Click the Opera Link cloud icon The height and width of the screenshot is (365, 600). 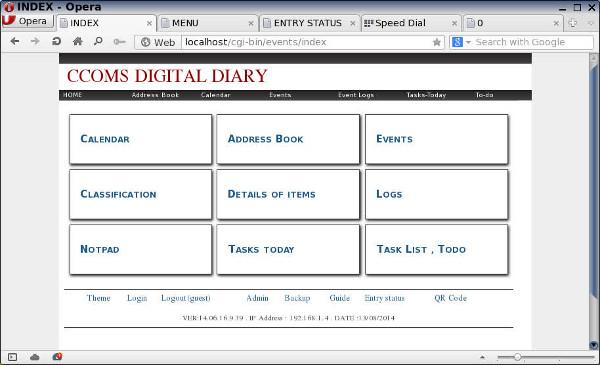[x=34, y=357]
